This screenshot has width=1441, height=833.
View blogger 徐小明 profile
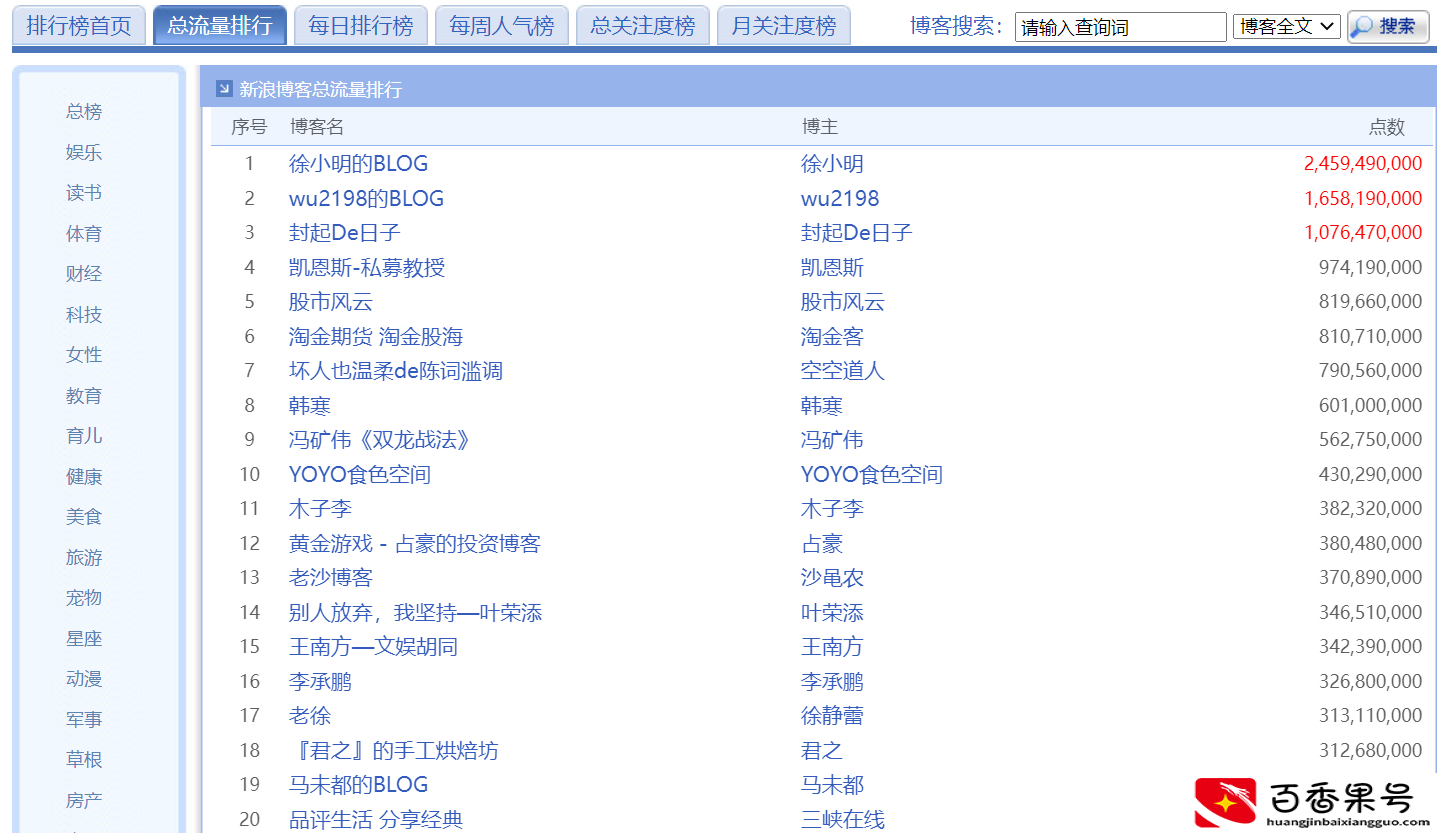(832, 164)
